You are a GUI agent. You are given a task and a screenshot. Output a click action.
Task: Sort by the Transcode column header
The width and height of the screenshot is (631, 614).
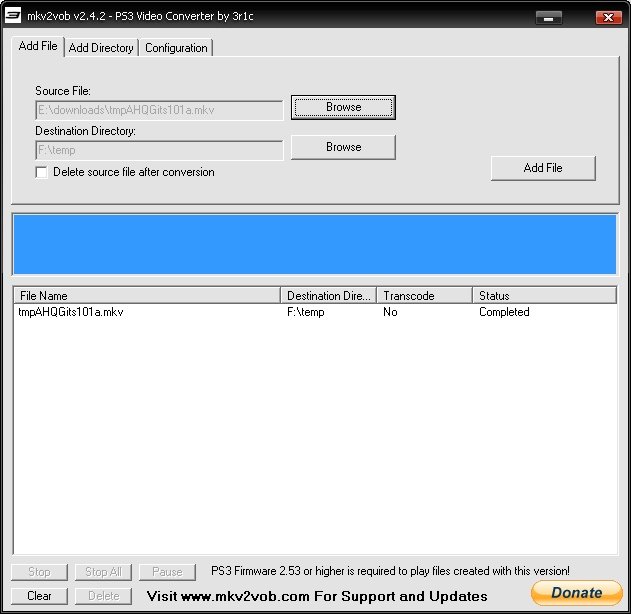point(425,296)
